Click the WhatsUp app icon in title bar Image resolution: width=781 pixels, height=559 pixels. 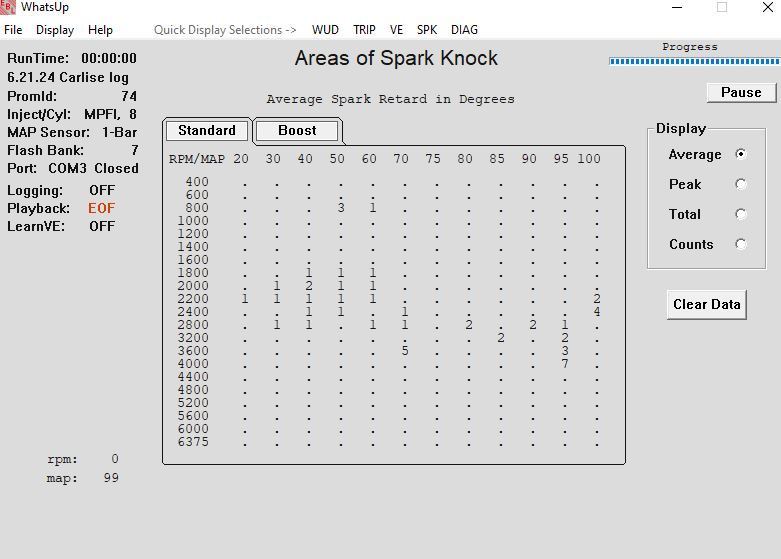click(x=9, y=8)
